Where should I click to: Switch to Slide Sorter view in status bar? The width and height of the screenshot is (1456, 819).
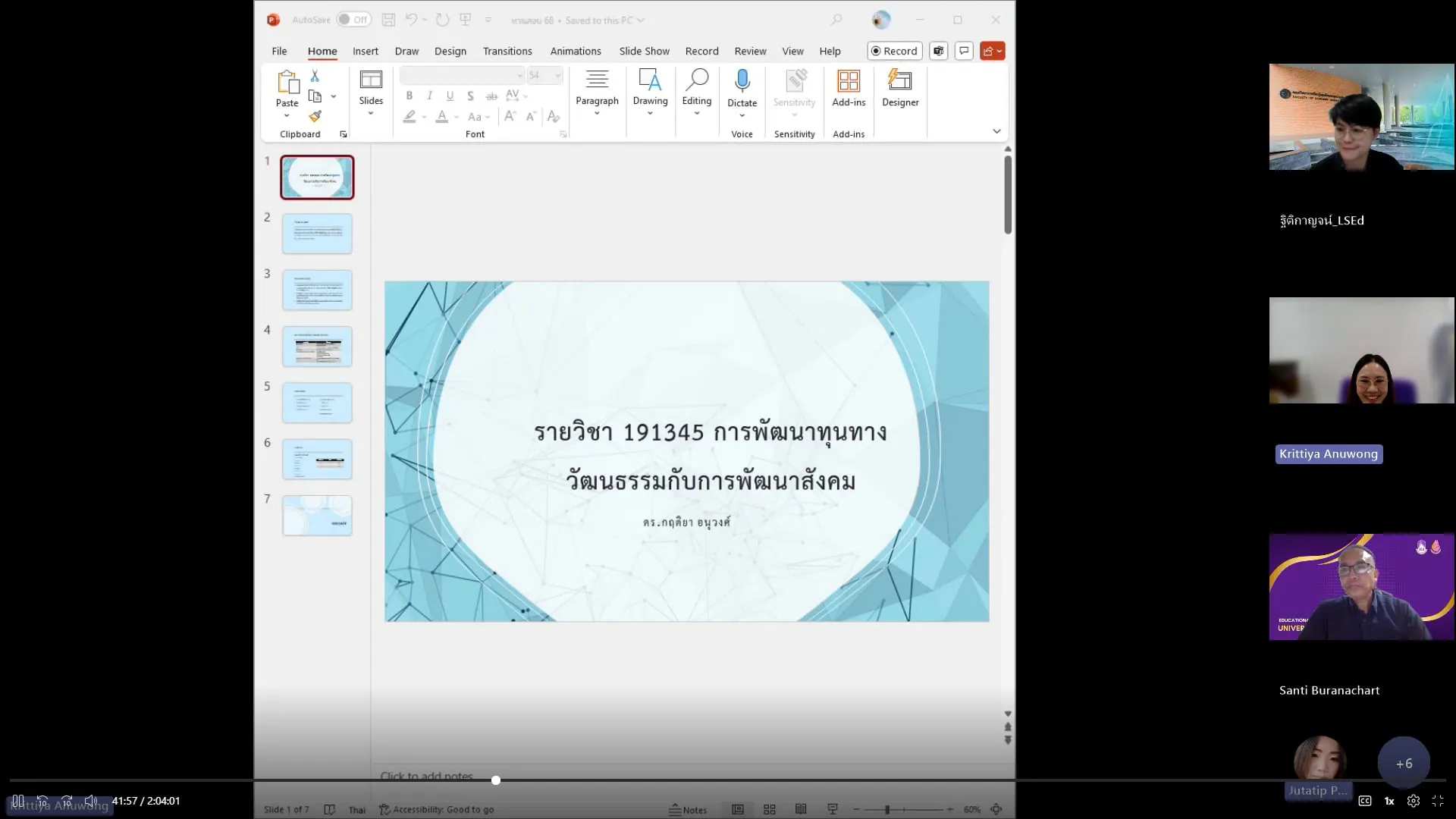(x=769, y=809)
